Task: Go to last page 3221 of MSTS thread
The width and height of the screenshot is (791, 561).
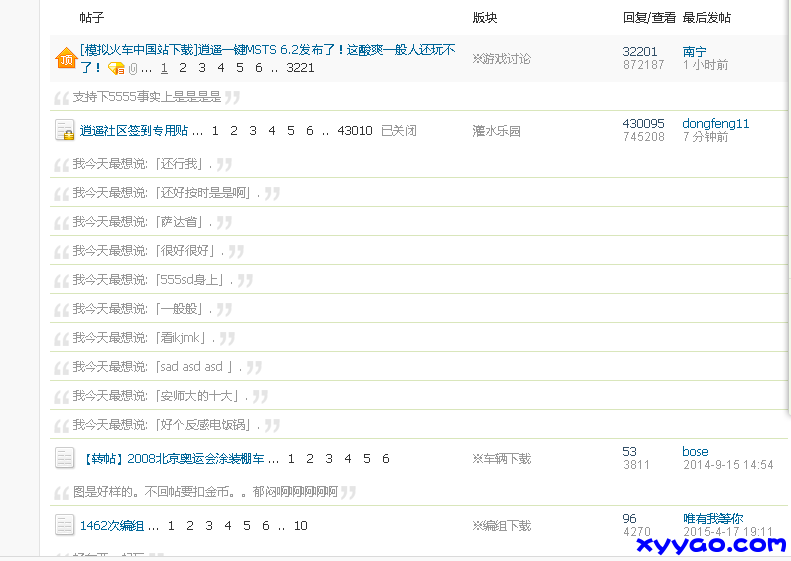Action: (300, 68)
